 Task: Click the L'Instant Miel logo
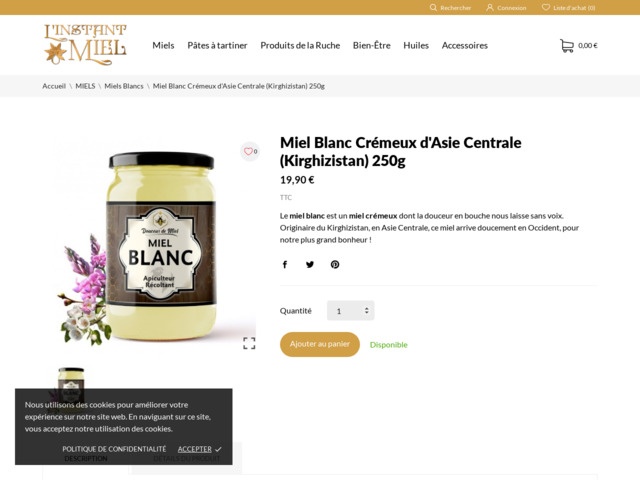(x=85, y=45)
